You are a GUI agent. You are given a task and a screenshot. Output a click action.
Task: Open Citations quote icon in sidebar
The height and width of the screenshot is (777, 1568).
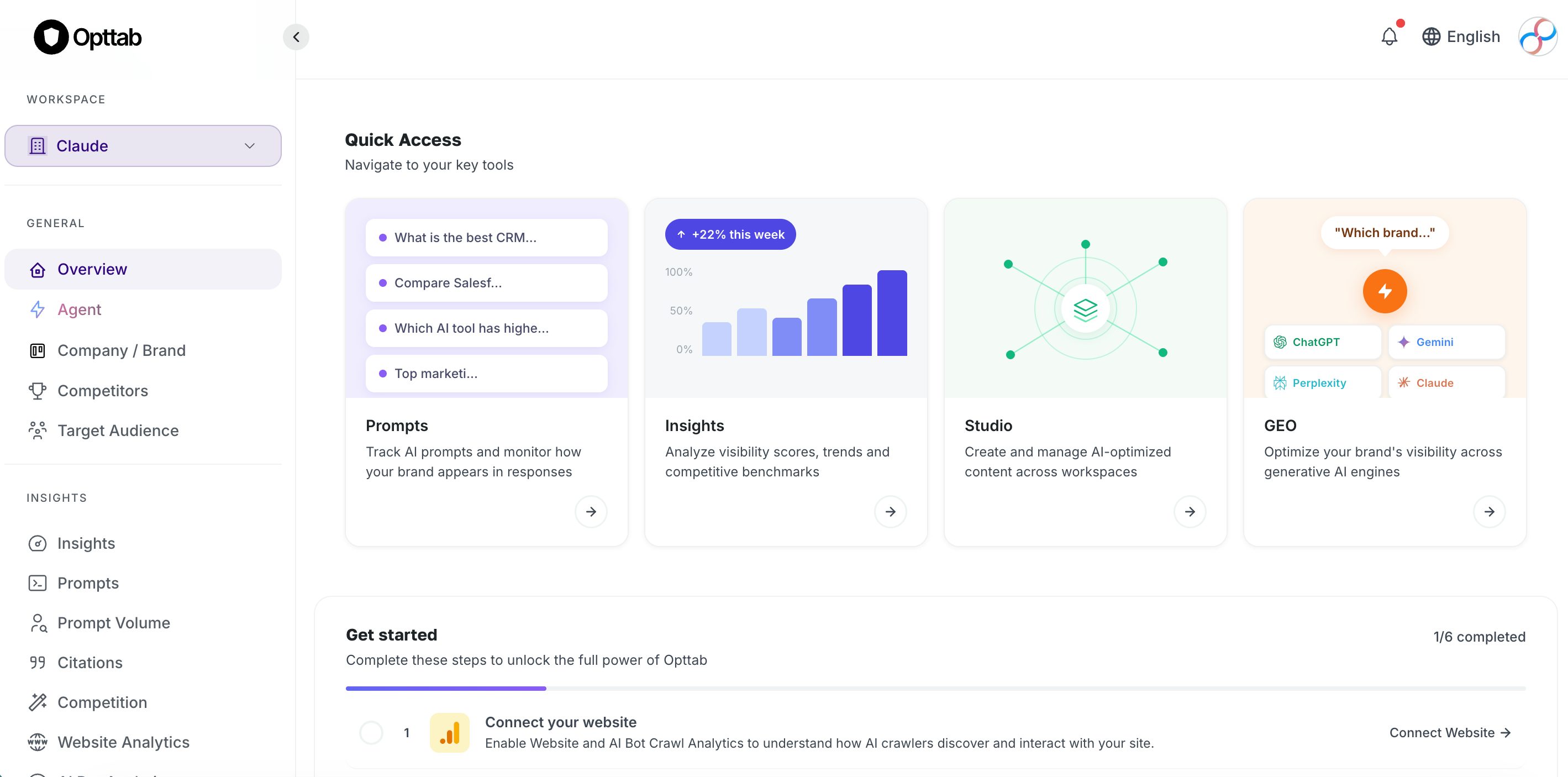(x=38, y=663)
